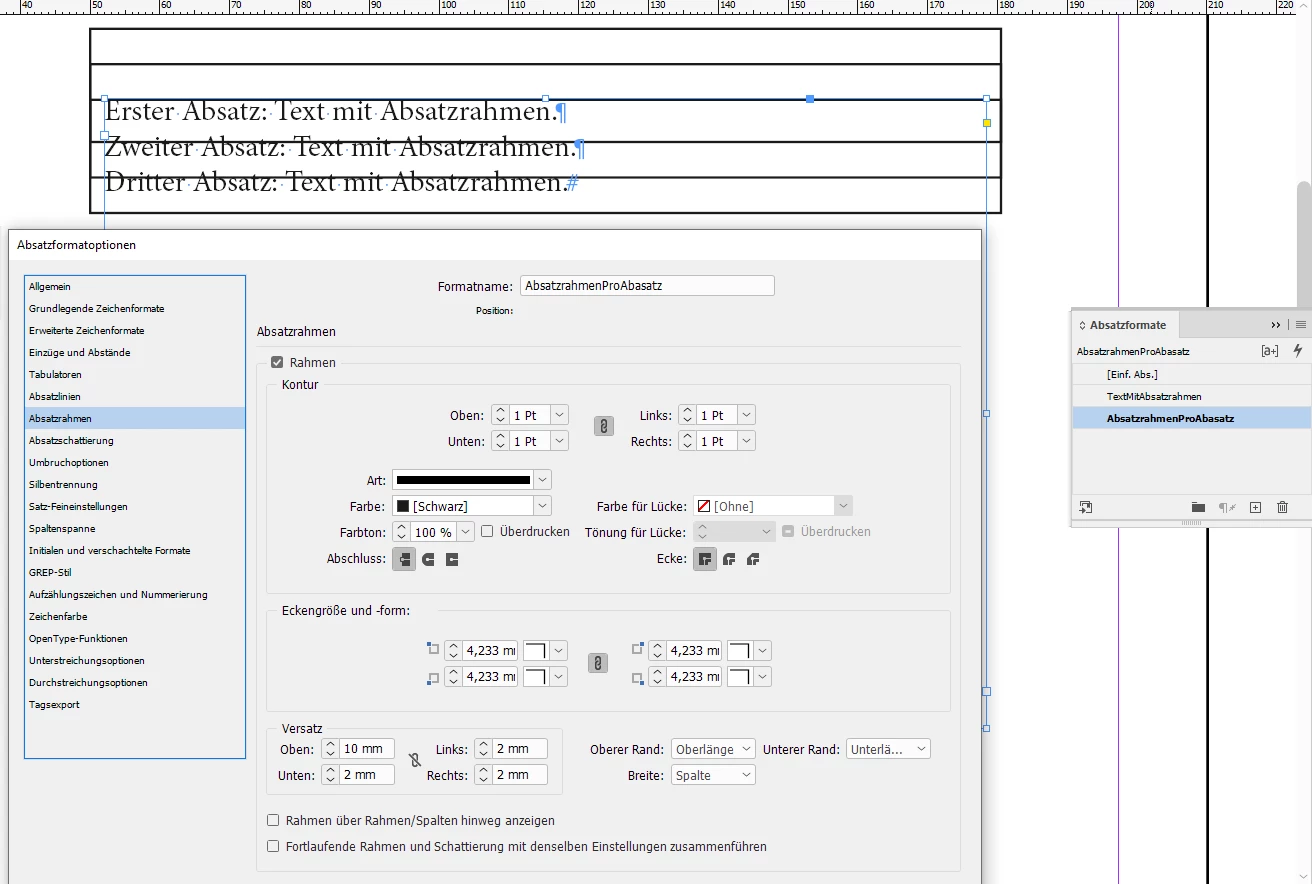Open the Tagsexport category

[135, 705]
